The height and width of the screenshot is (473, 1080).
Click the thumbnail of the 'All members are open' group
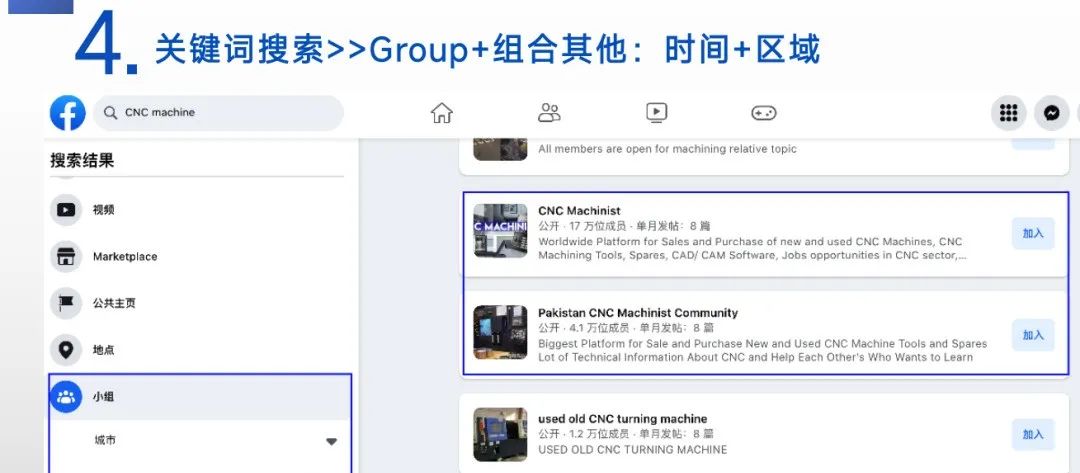501,149
